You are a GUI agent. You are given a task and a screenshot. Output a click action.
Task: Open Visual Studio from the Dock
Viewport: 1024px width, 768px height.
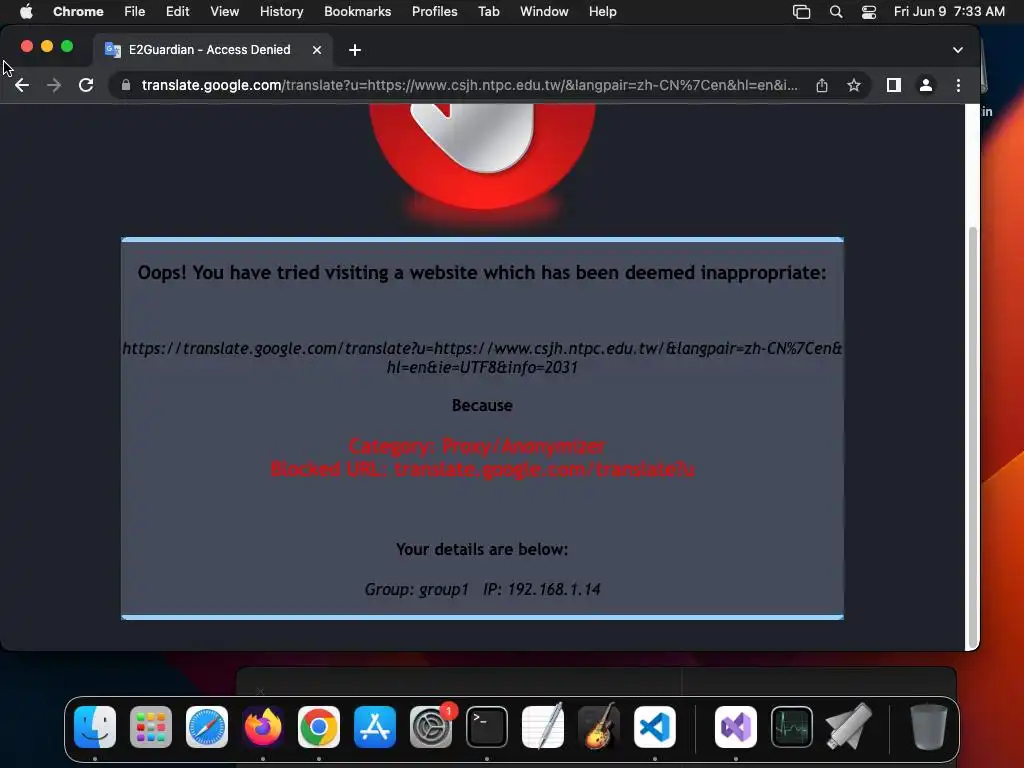[736, 727]
